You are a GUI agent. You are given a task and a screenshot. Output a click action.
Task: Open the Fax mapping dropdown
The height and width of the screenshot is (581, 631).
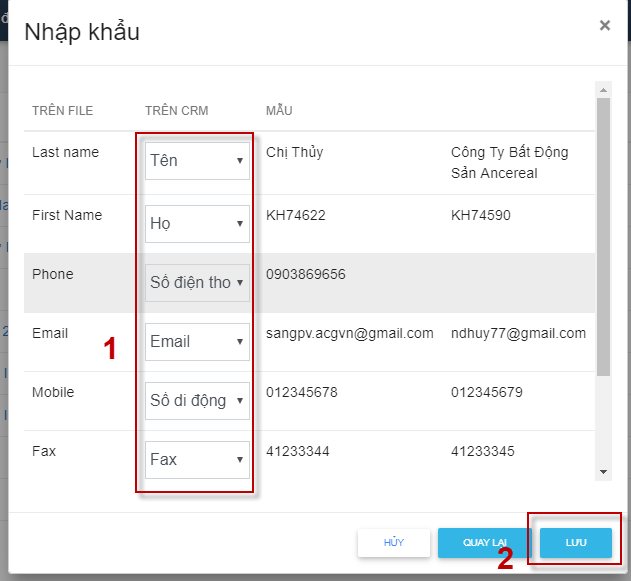(x=197, y=460)
